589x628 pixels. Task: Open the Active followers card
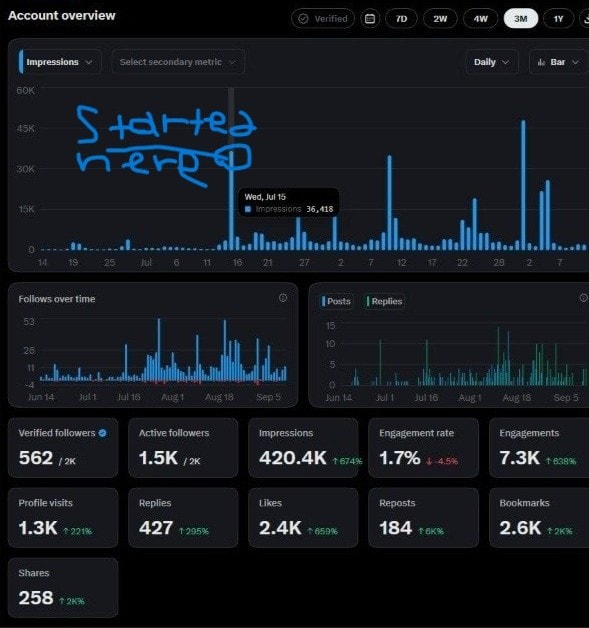point(183,448)
